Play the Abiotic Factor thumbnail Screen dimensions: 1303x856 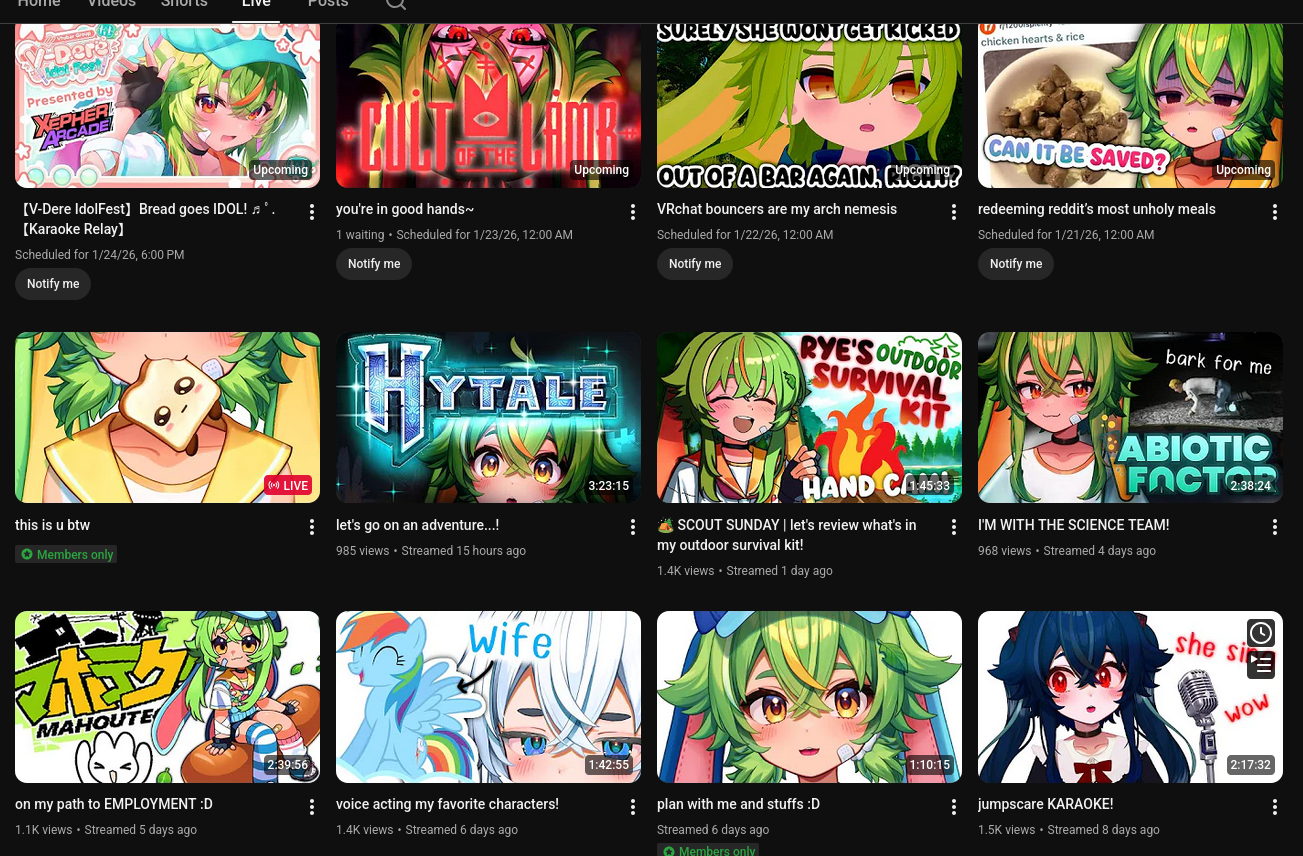click(x=1130, y=417)
